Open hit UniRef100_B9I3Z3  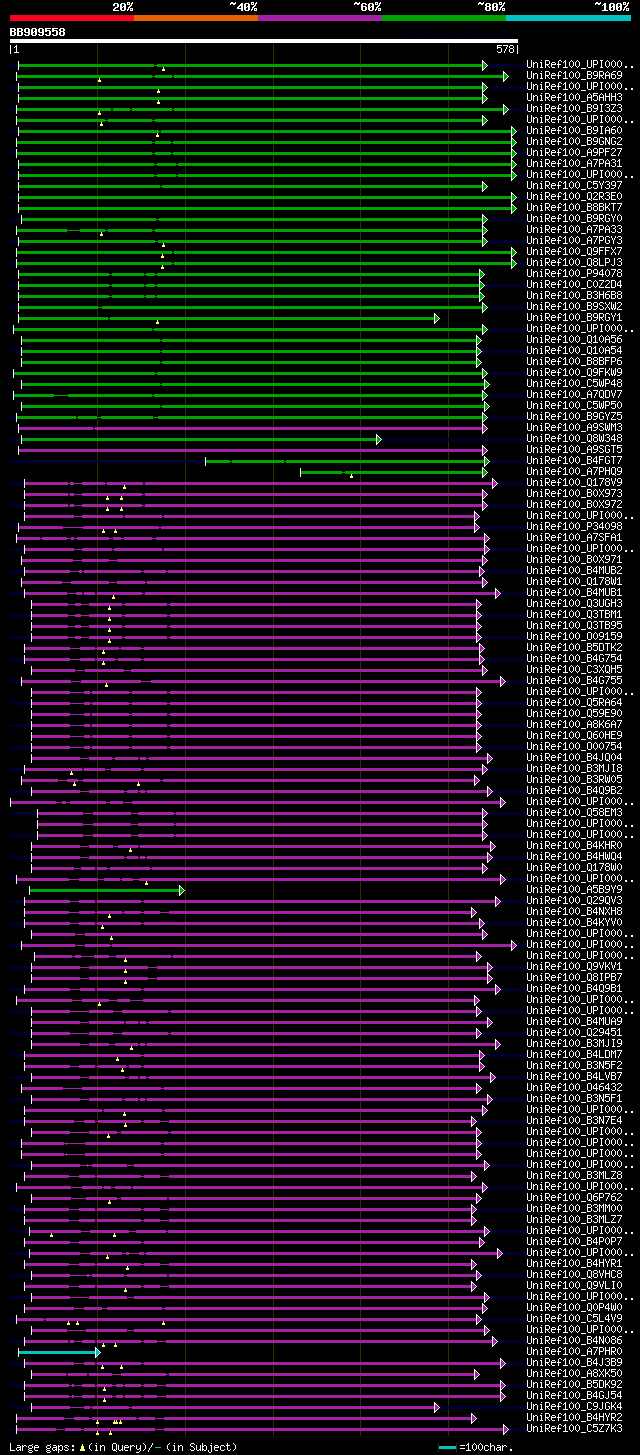point(574,108)
